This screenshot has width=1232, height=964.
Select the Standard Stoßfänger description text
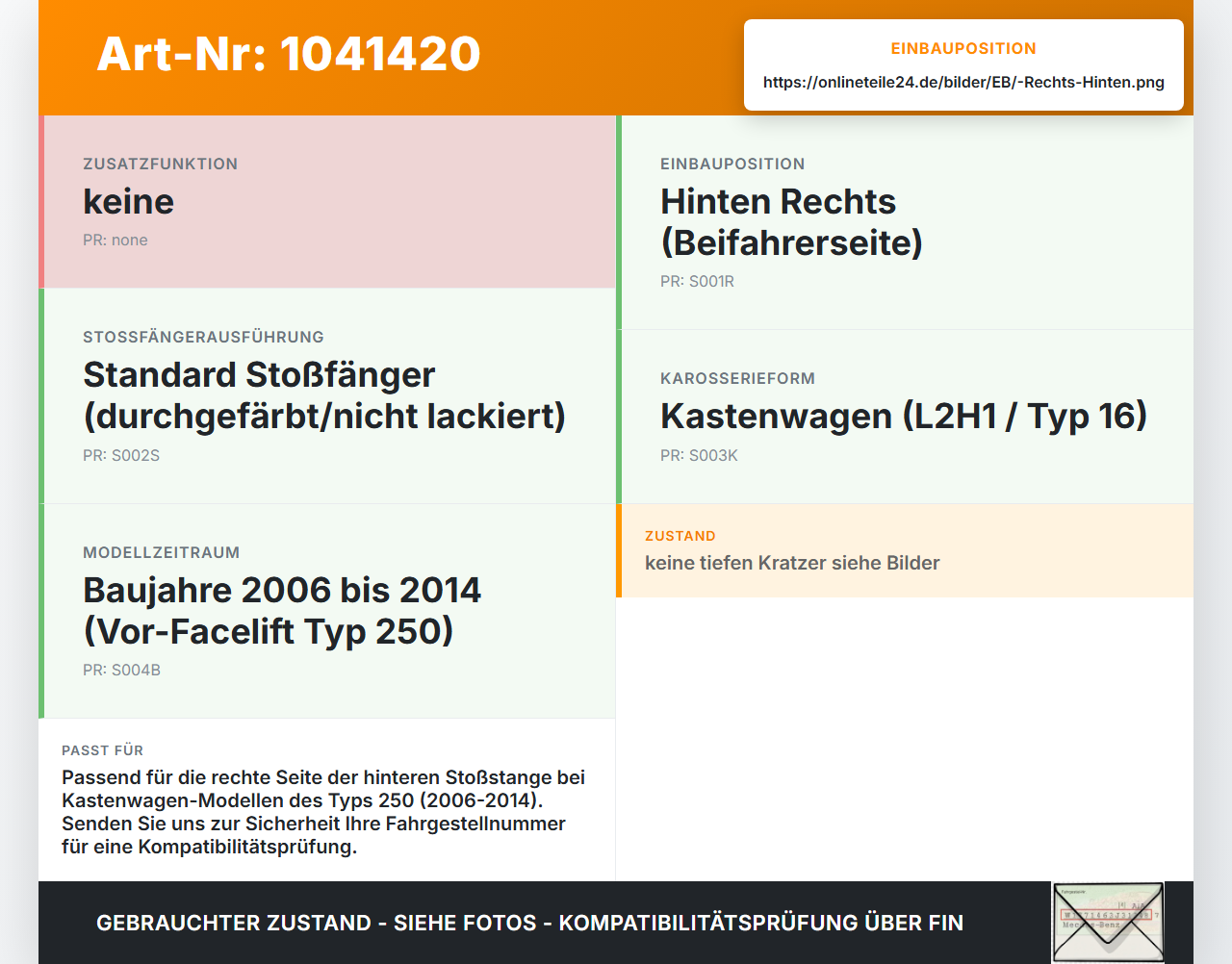click(x=324, y=395)
